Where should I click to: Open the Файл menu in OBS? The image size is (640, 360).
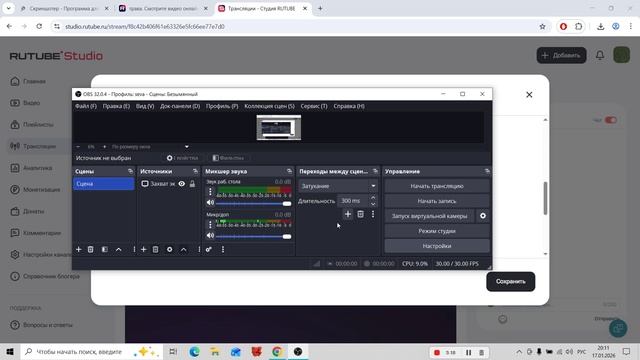point(86,106)
